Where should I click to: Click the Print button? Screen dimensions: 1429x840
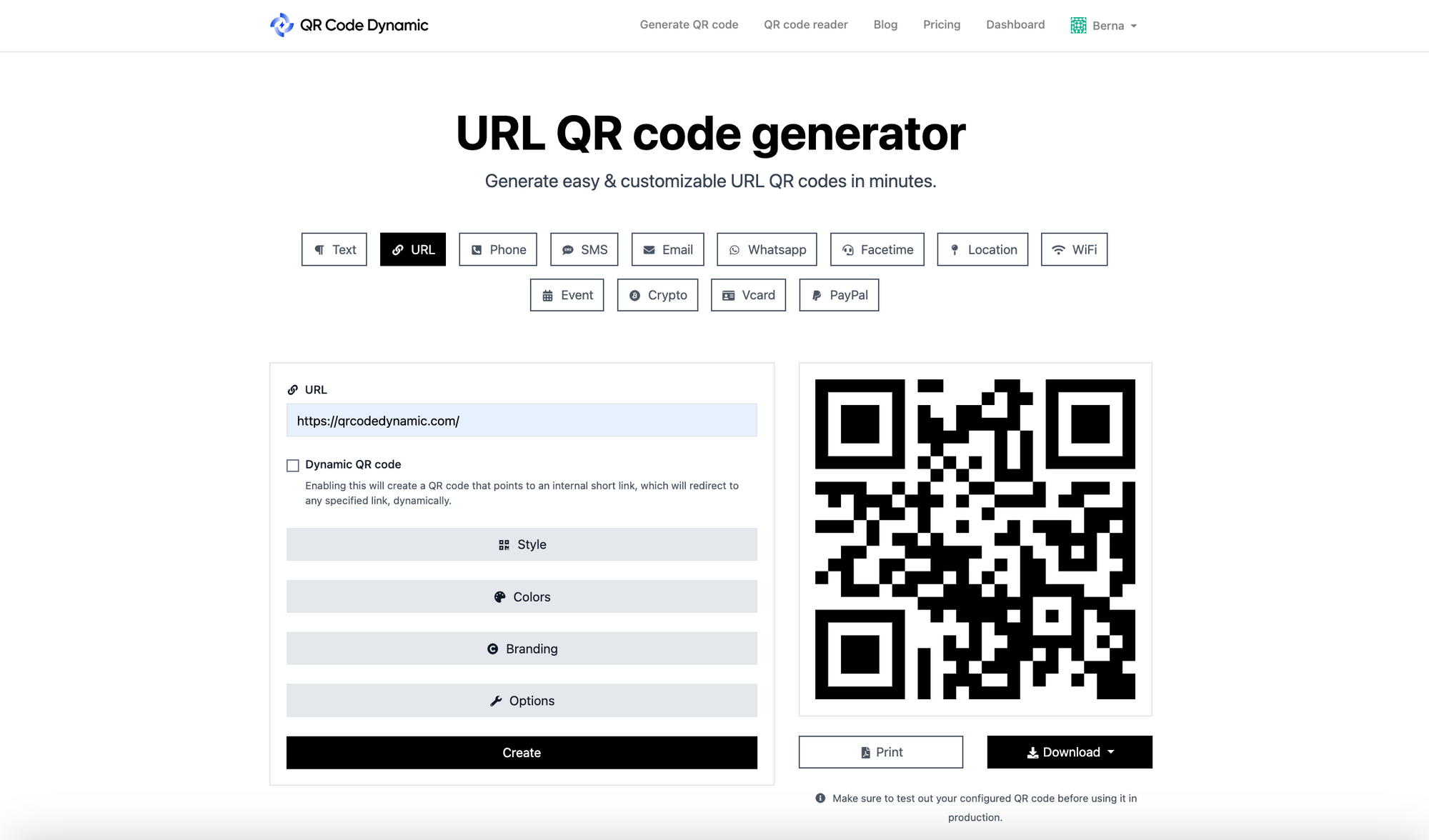click(x=880, y=751)
